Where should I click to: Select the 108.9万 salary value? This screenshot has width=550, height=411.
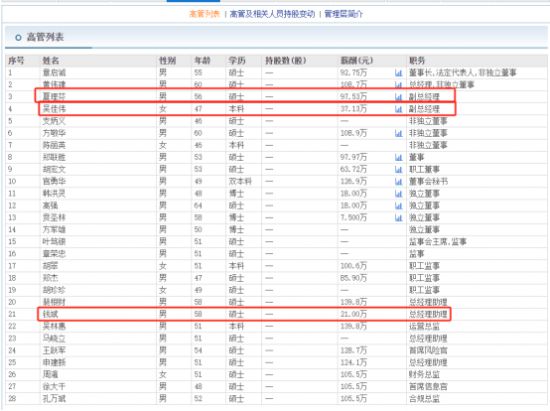[x=353, y=133]
